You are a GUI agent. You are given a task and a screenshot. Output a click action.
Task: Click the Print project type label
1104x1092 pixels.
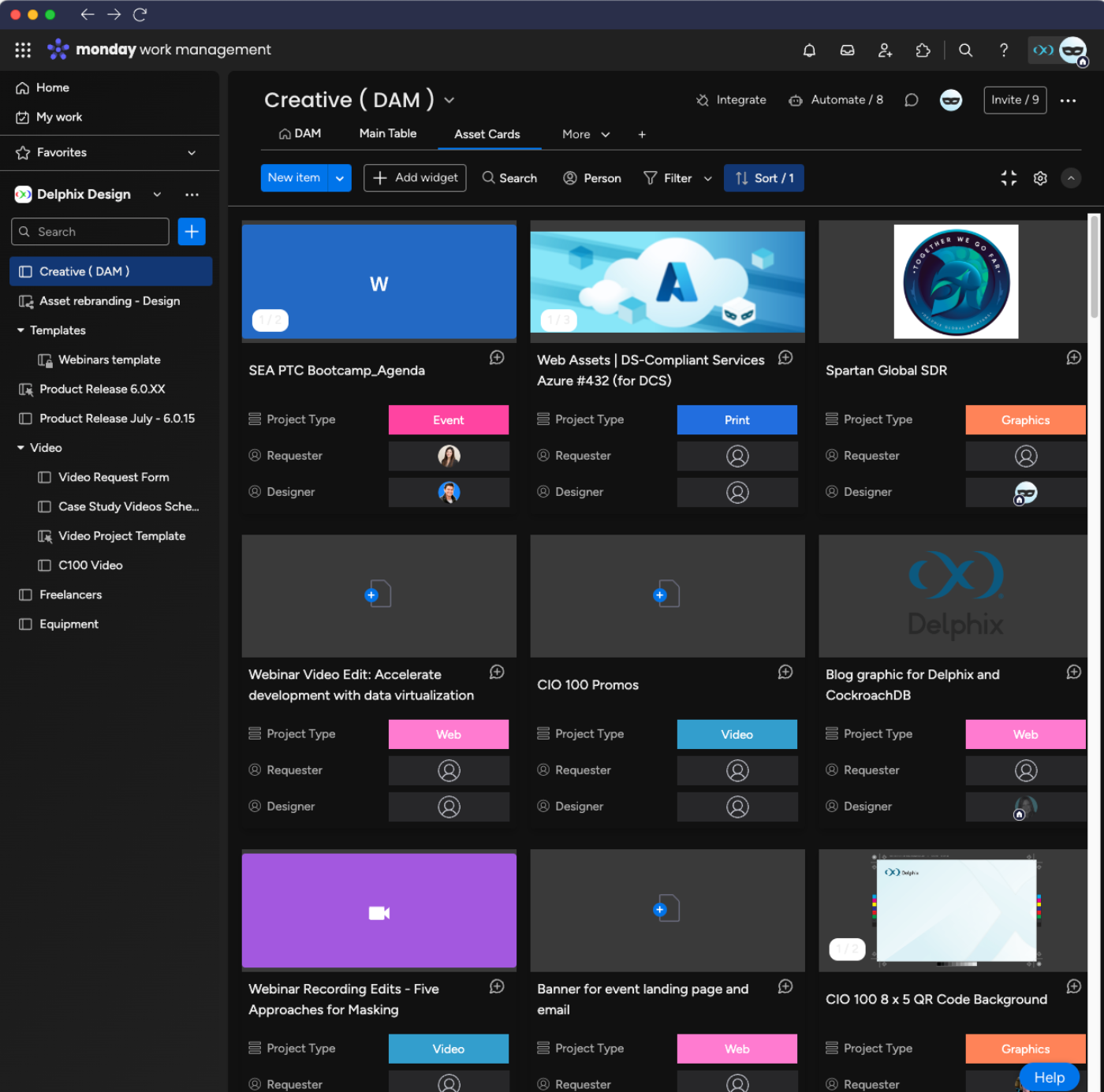click(x=737, y=420)
